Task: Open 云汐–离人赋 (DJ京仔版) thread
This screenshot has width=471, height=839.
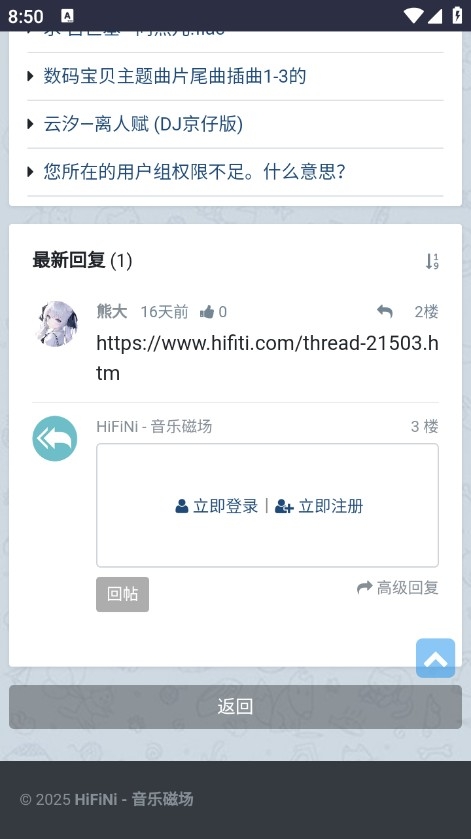Action: click(143, 124)
